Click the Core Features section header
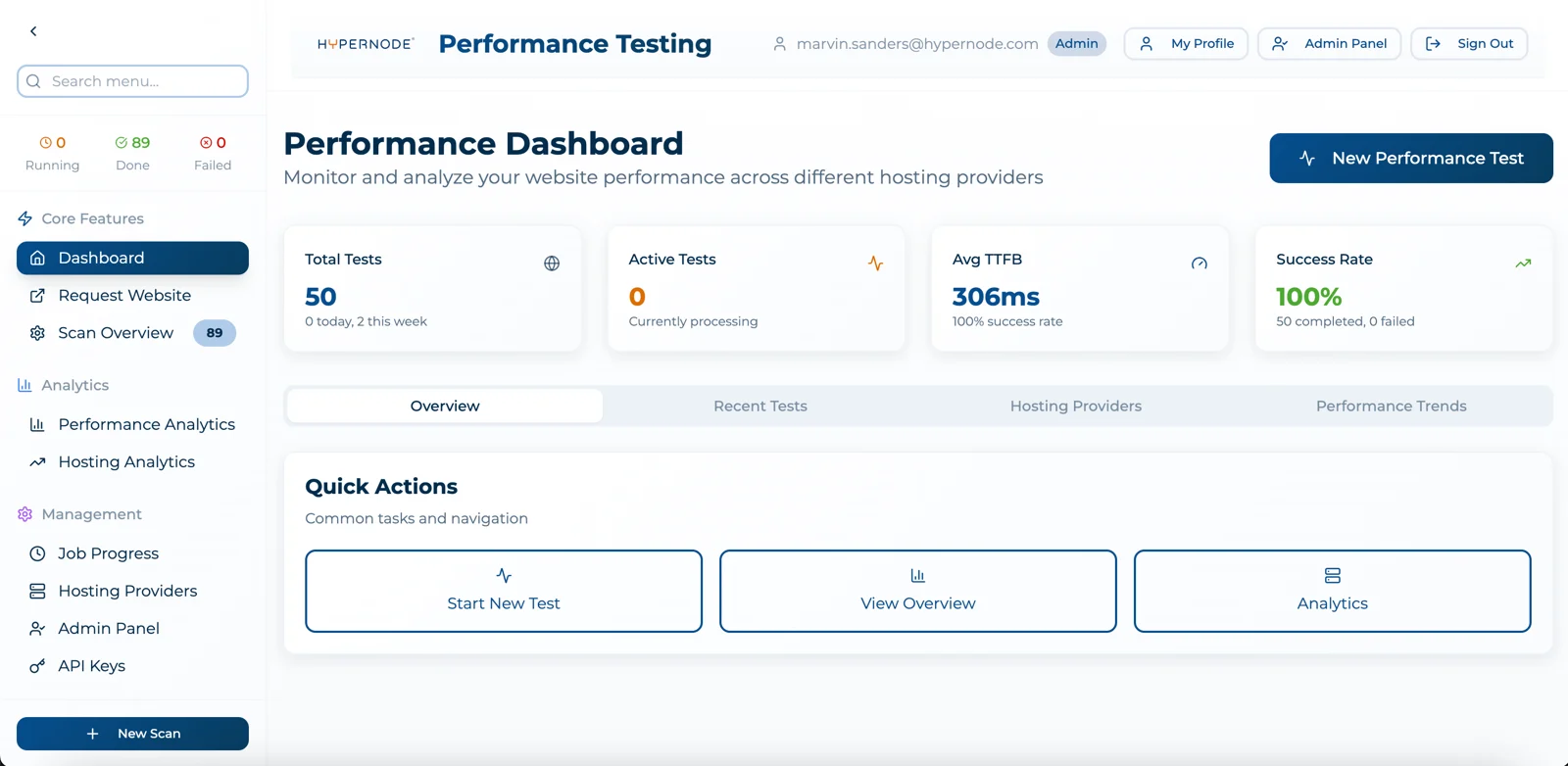This screenshot has width=1568, height=766. [x=92, y=218]
